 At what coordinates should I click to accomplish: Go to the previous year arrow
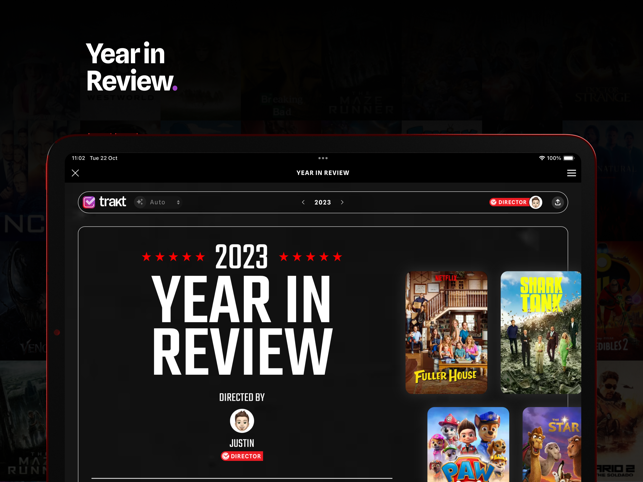click(x=303, y=202)
